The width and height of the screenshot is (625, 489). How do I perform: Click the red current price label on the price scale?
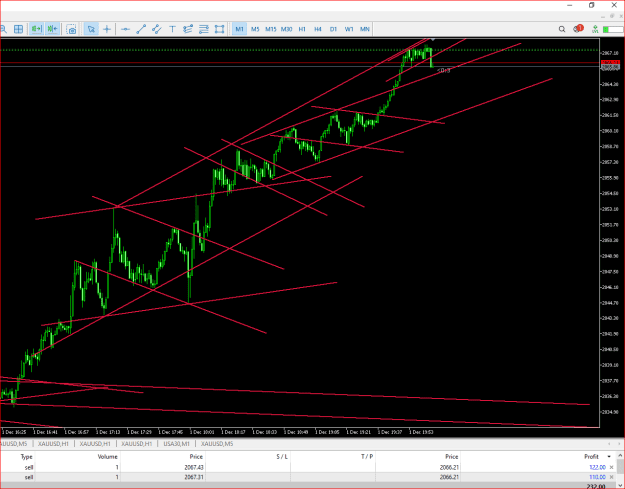[x=610, y=63]
